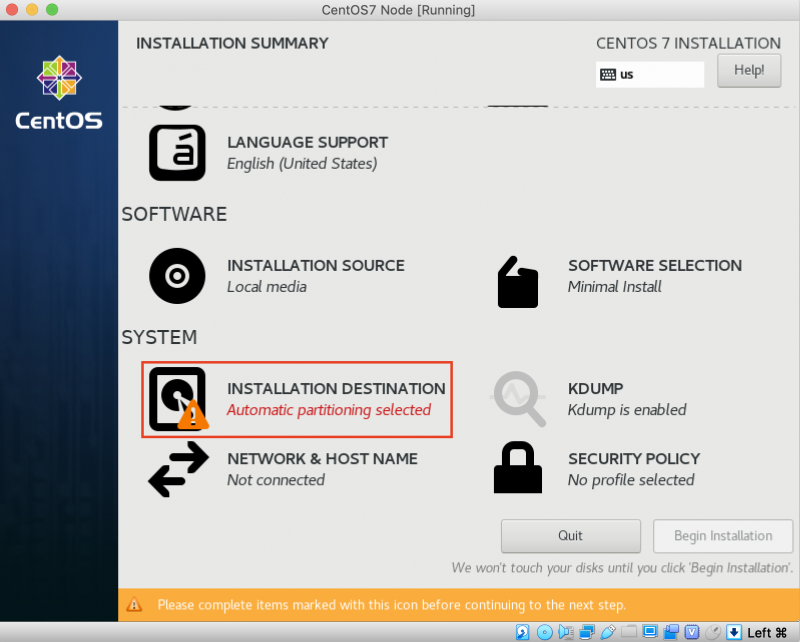Click VirtualBox keyboard capture arrow icon
The height and width of the screenshot is (642, 800).
click(734, 632)
